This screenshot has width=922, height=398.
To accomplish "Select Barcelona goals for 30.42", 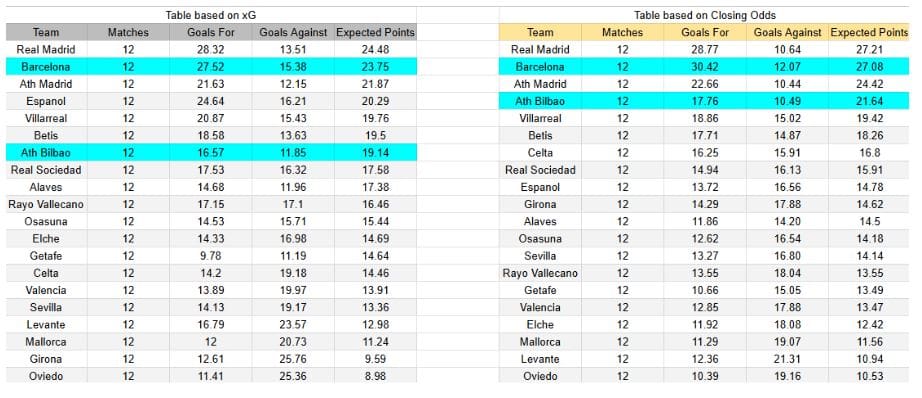I will pos(704,66).
